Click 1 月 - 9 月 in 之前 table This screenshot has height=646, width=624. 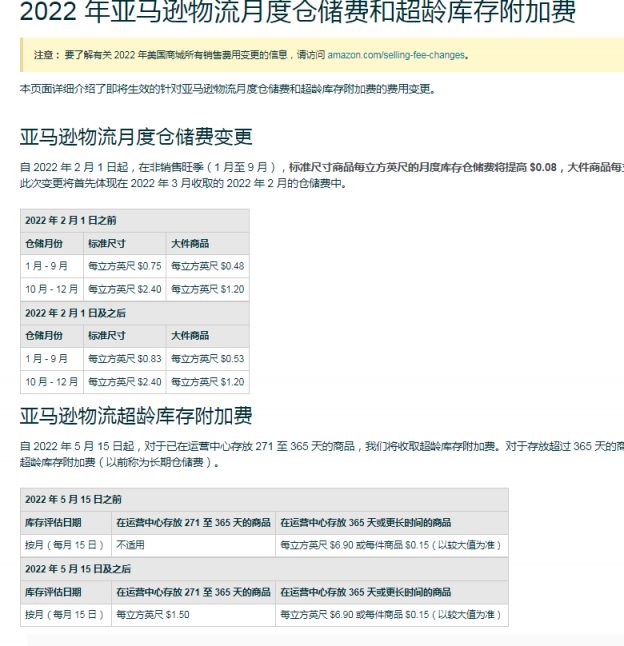point(52,266)
